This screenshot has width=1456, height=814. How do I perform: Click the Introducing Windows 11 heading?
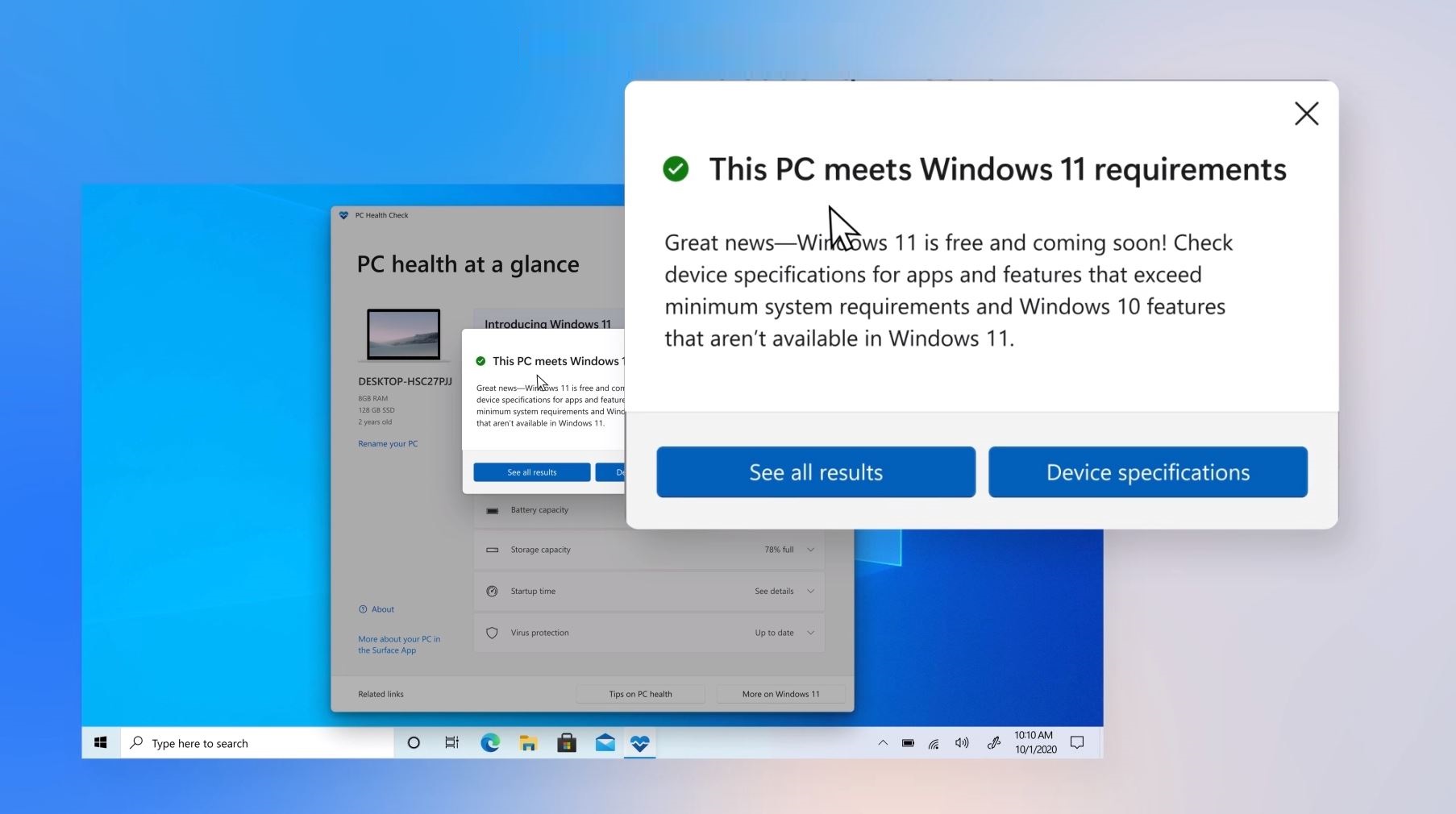click(x=548, y=324)
